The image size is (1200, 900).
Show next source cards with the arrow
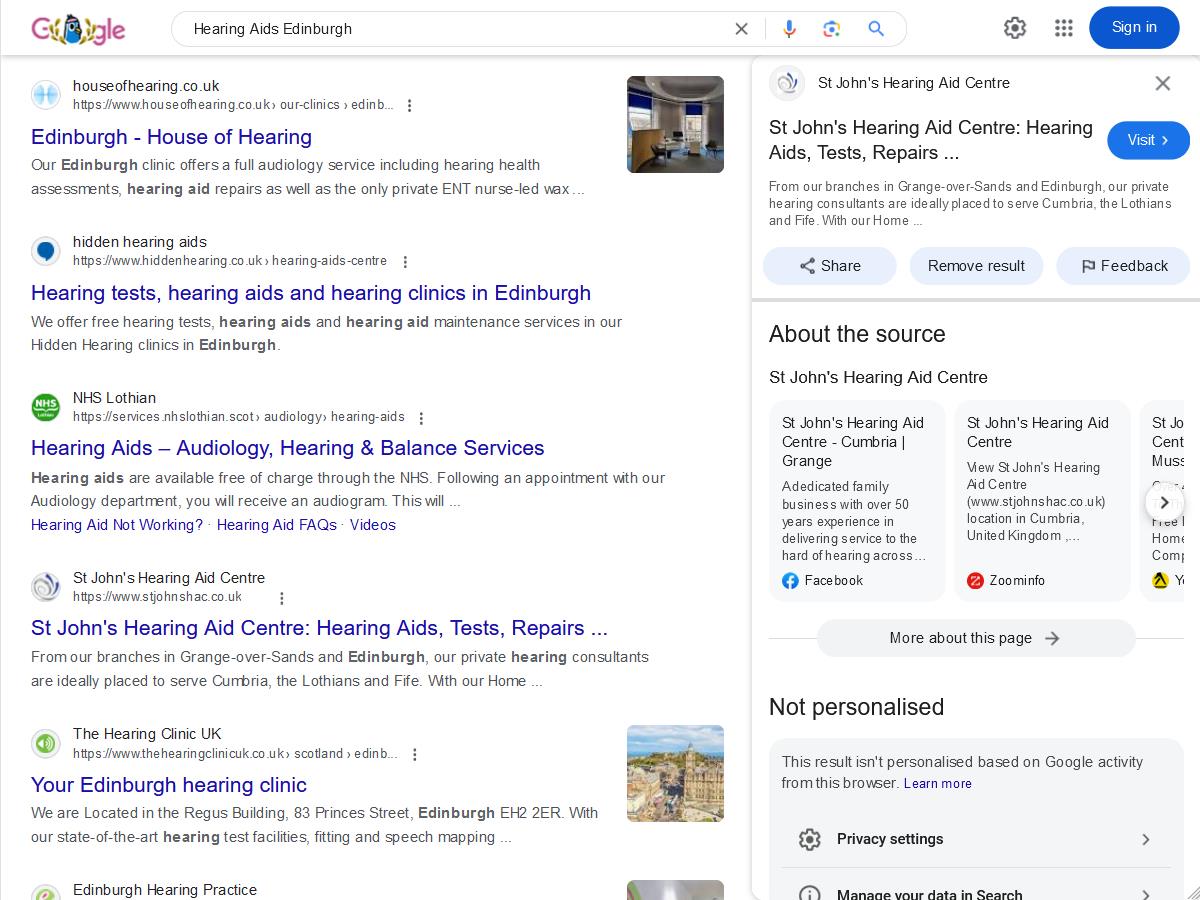click(1164, 502)
